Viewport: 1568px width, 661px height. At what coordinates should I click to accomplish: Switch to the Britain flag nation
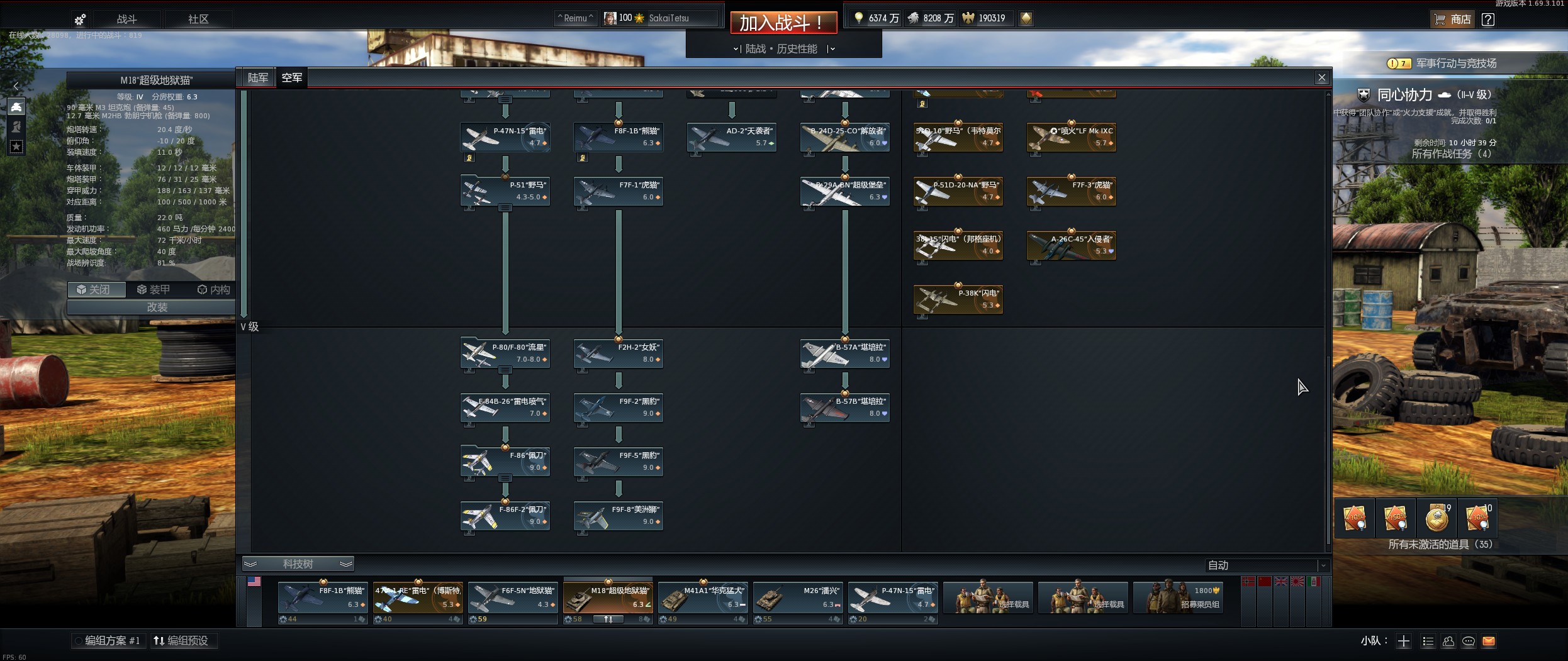point(1281,582)
